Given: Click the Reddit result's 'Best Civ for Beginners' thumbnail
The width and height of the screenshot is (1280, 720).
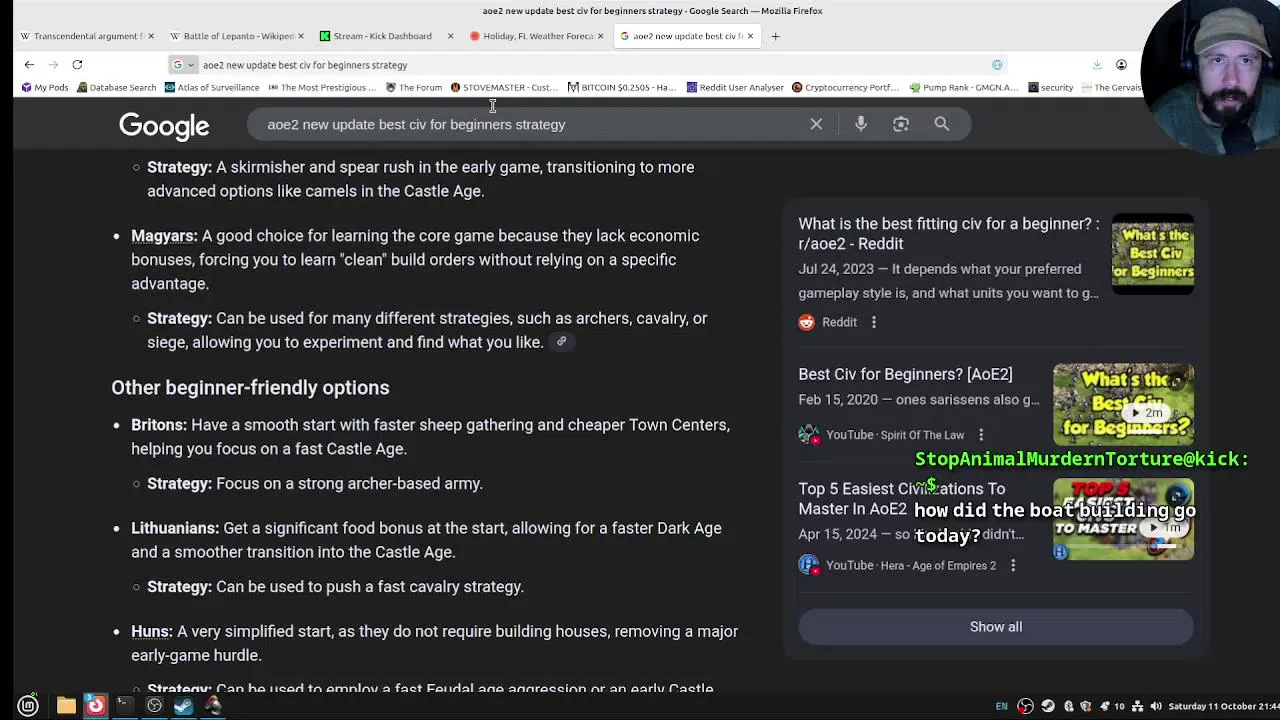Looking at the screenshot, I should (1153, 254).
